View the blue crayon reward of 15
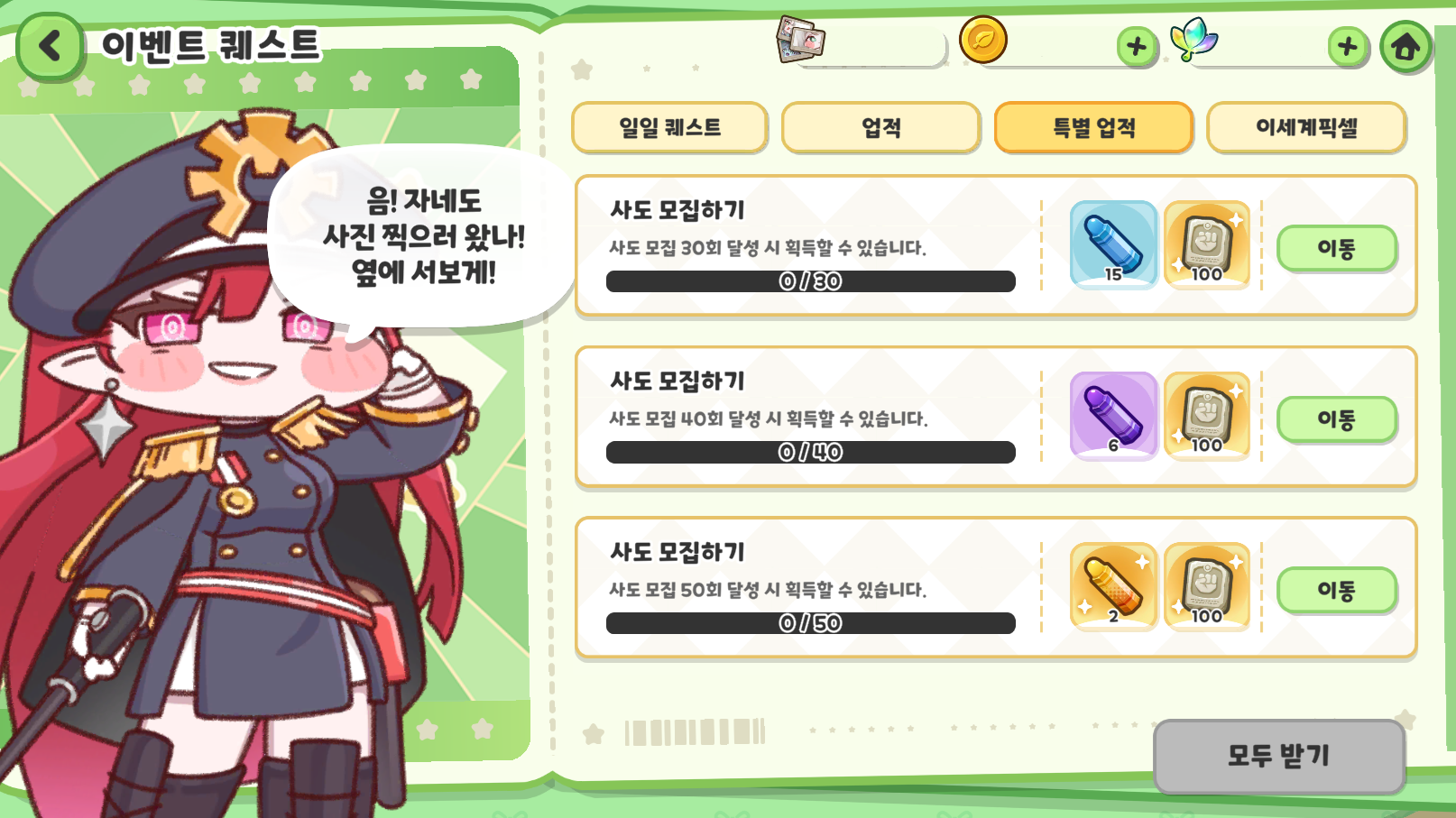Image resolution: width=1456 pixels, height=818 pixels. point(1114,244)
